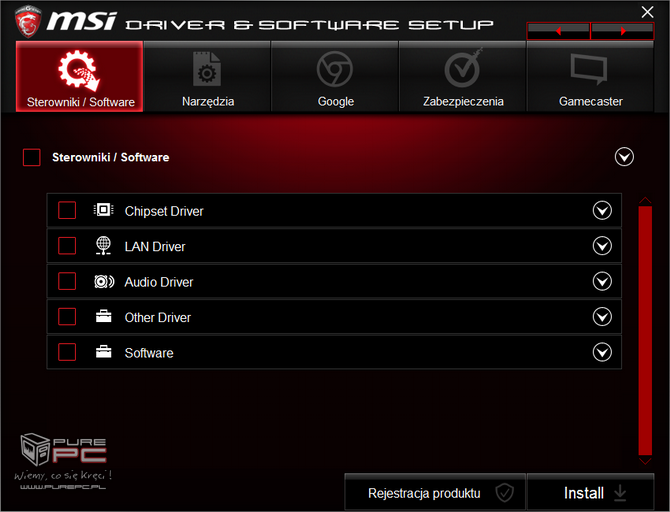The width and height of the screenshot is (670, 512).
Task: Click the shield icon on Rejestracja produktu
Action: (x=504, y=493)
